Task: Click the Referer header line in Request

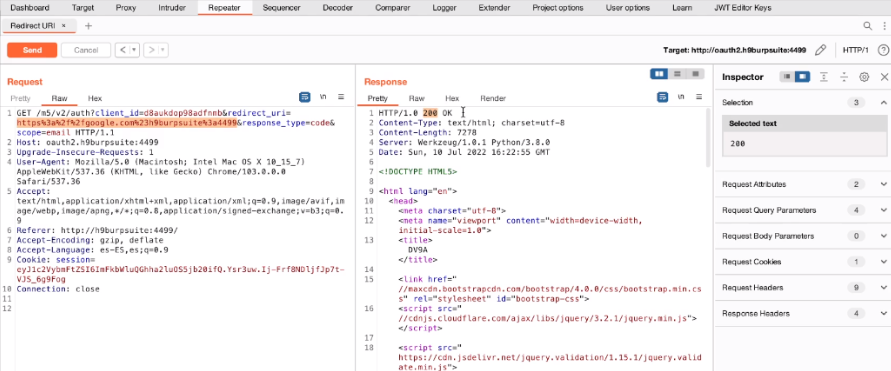Action: click(97, 230)
